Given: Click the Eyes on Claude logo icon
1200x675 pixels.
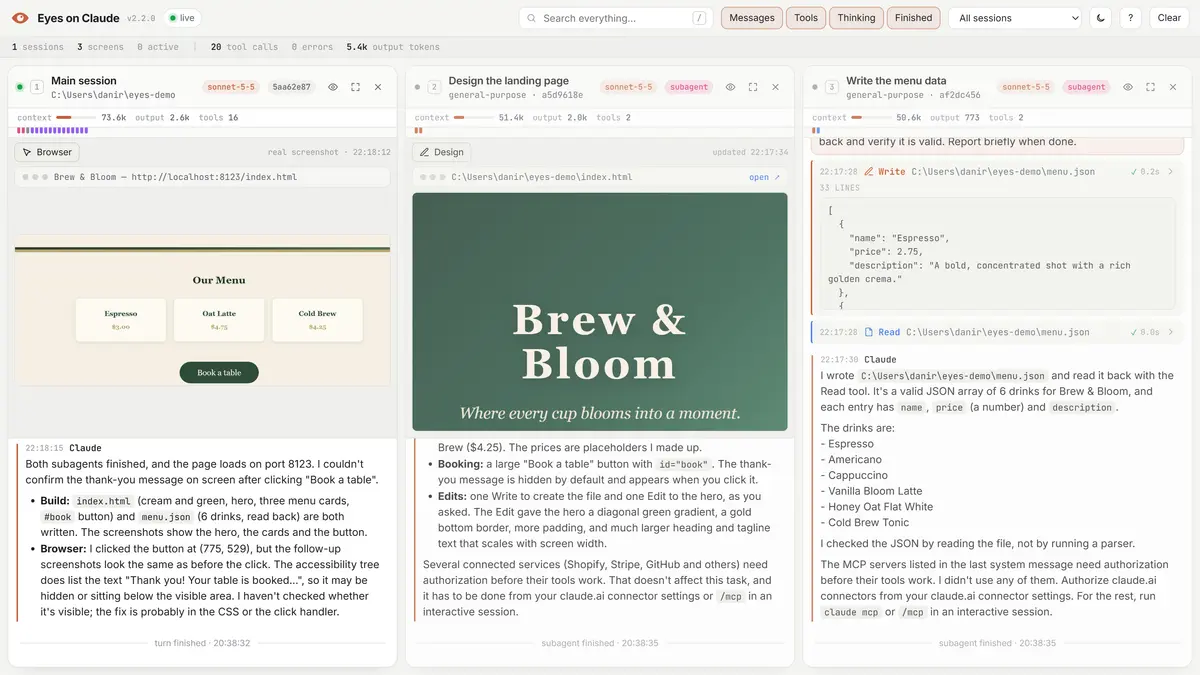Looking at the screenshot, I should coord(20,18).
